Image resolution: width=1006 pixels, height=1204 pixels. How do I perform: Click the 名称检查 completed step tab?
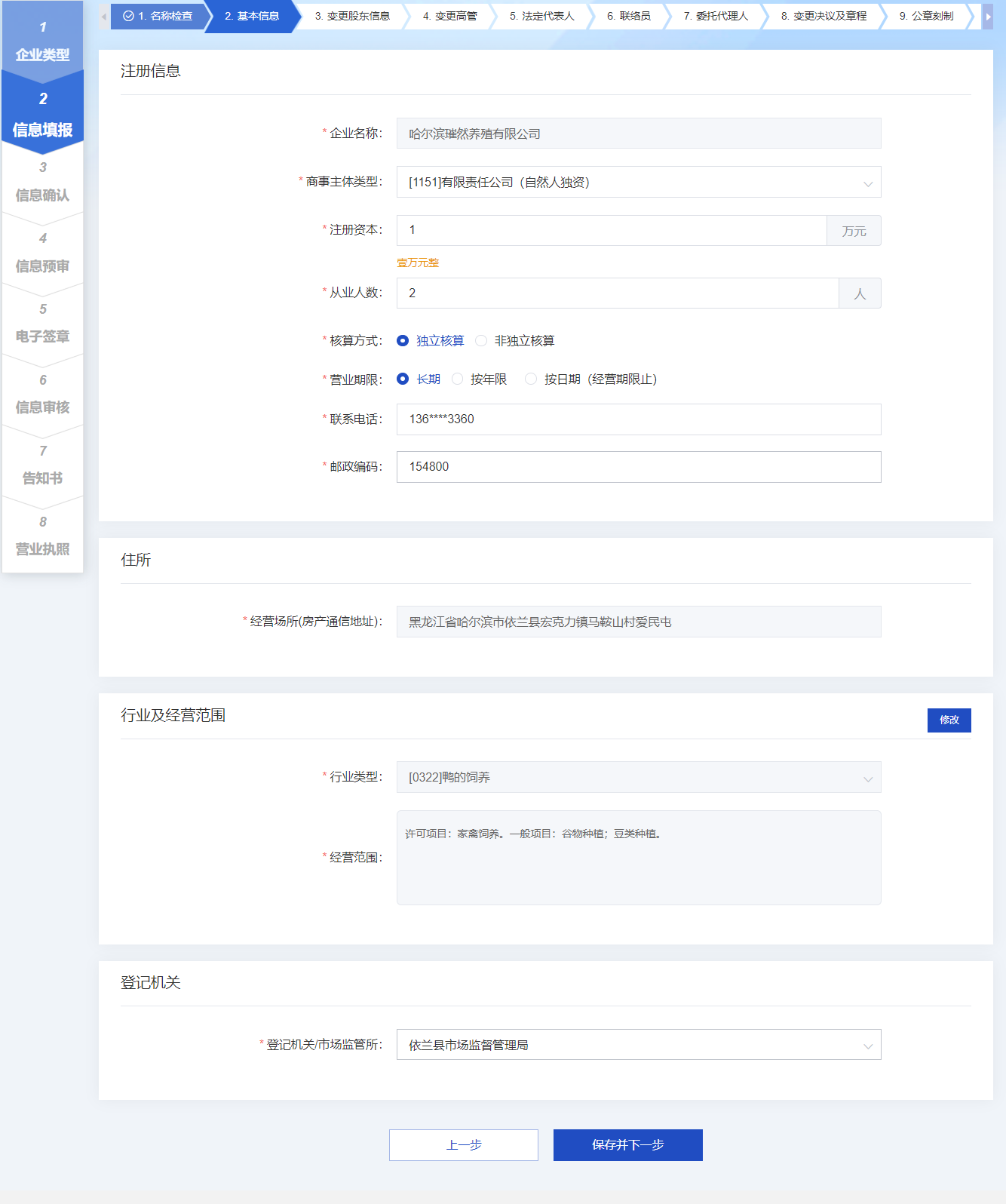pos(158,16)
